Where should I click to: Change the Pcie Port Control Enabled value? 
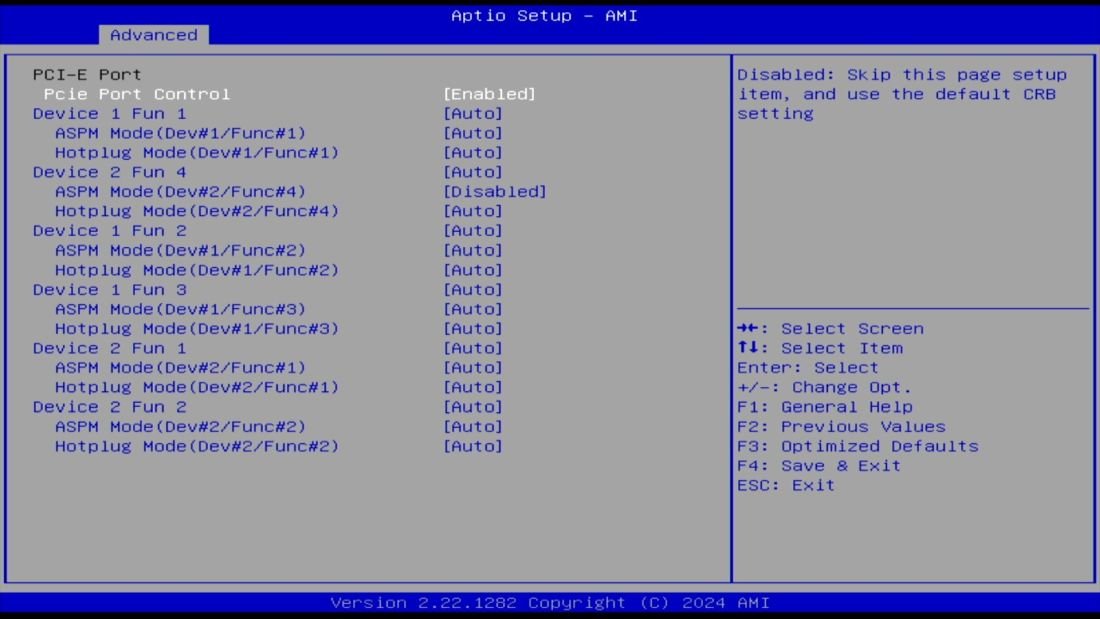(x=490, y=94)
